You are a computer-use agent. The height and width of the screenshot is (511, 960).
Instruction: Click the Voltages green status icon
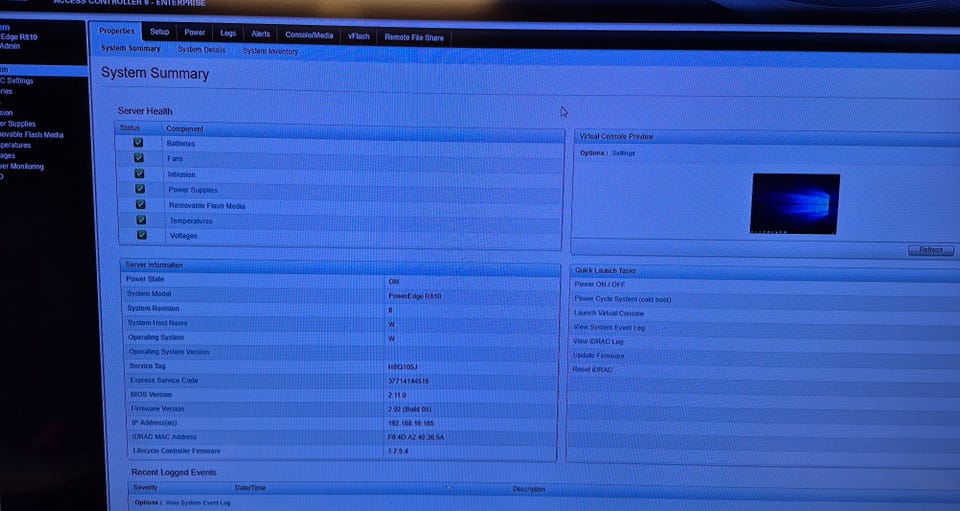pyautogui.click(x=142, y=234)
